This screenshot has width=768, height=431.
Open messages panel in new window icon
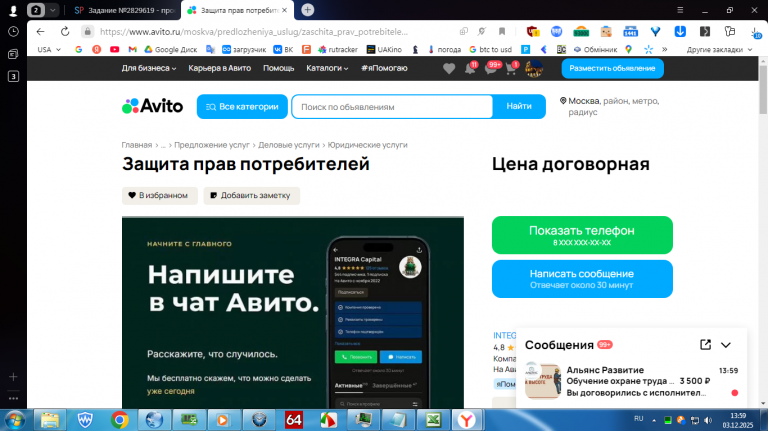pyautogui.click(x=705, y=345)
